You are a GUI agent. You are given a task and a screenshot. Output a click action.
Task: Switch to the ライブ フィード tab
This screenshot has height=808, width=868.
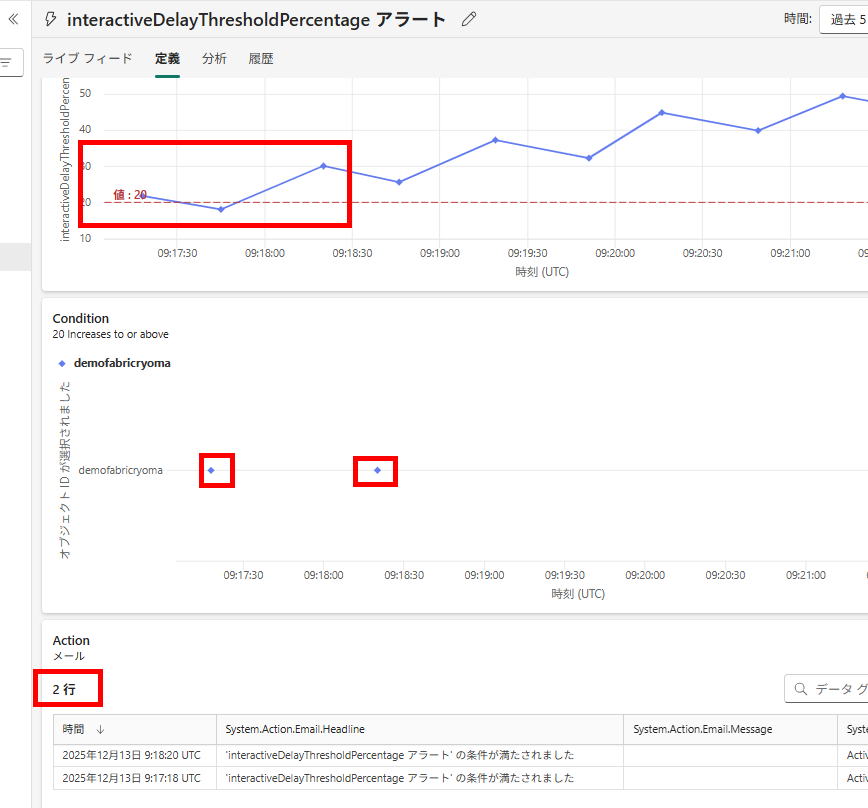[x=87, y=59]
